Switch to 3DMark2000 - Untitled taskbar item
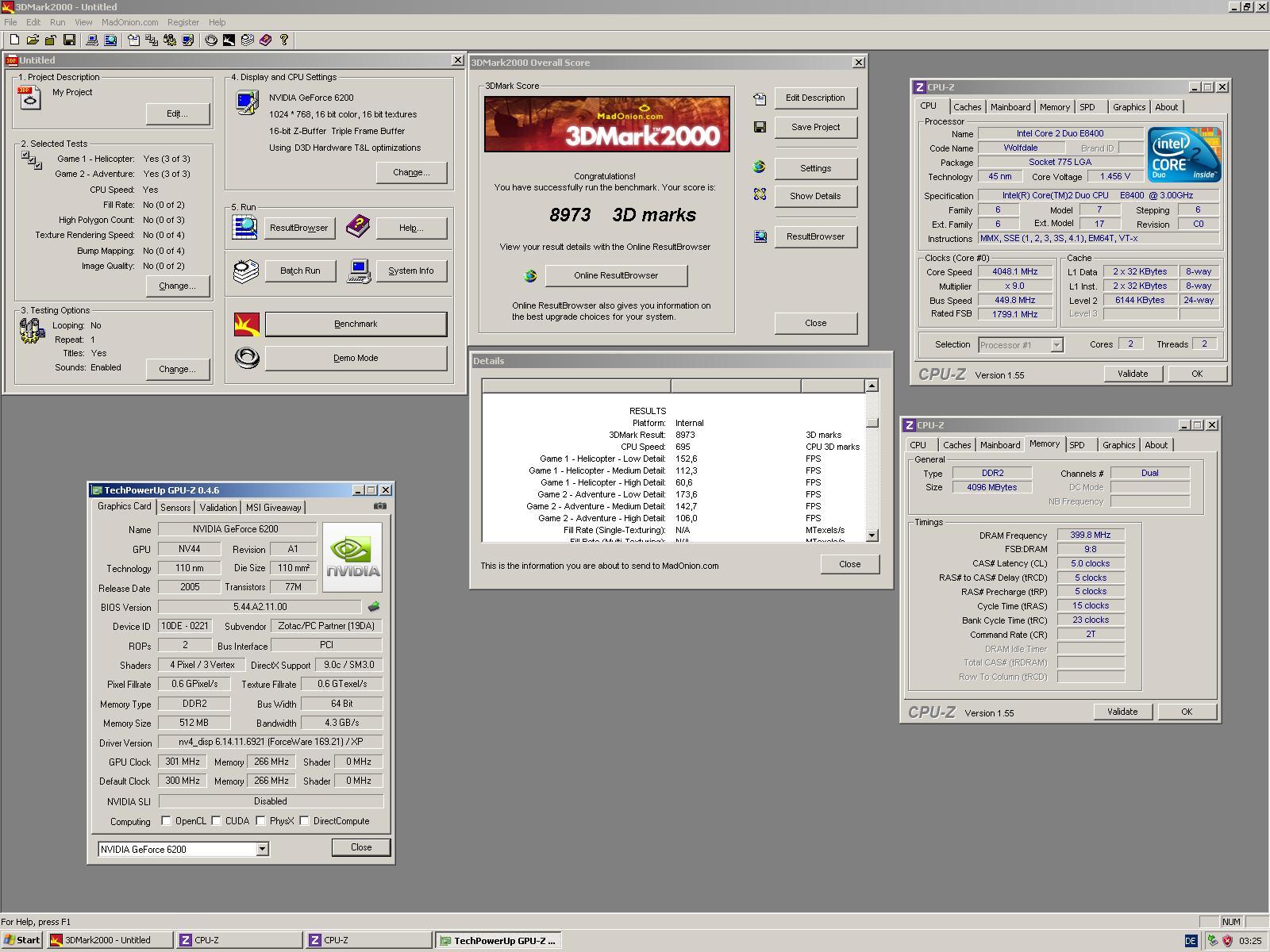 [110, 940]
